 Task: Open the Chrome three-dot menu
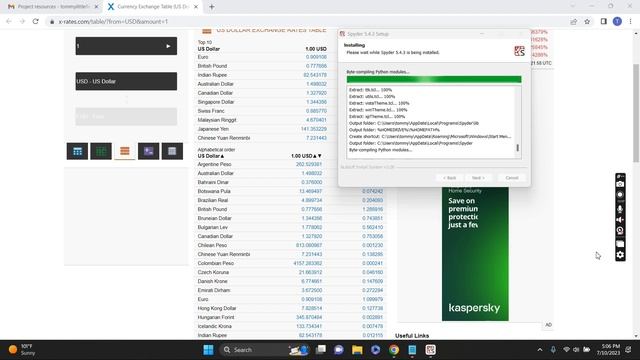(x=630, y=22)
